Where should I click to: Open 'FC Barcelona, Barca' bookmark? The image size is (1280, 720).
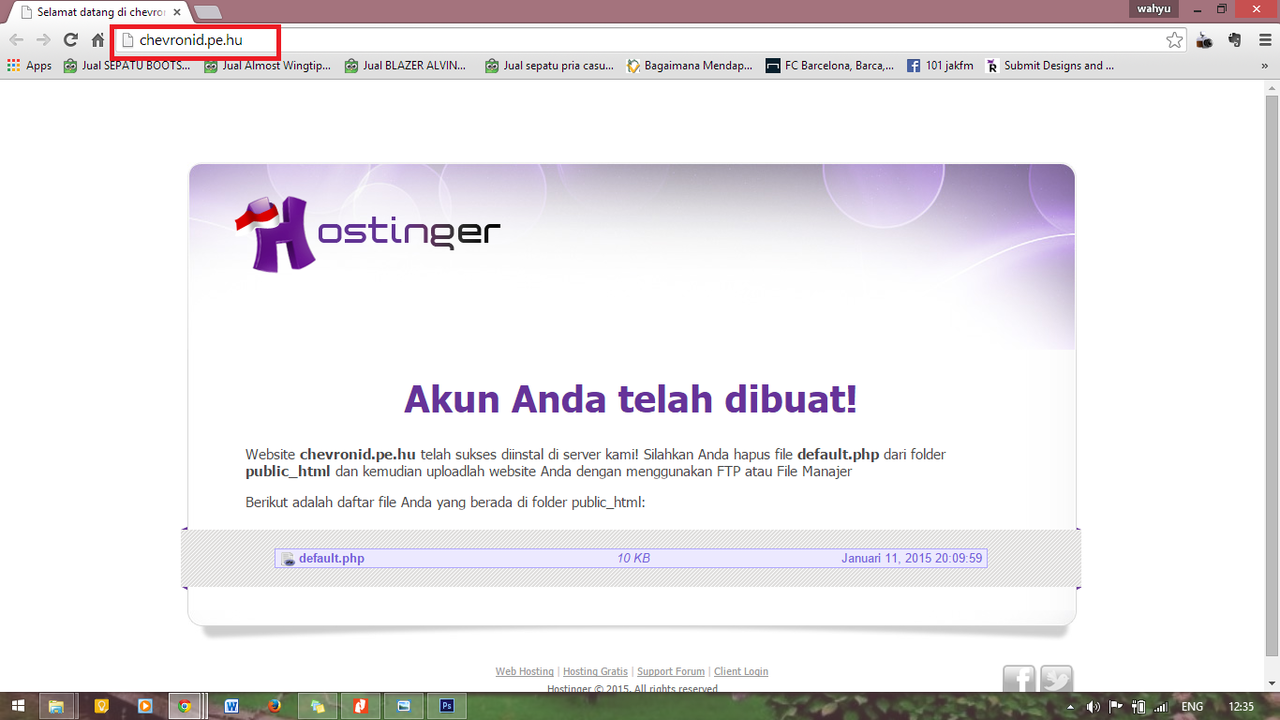pyautogui.click(x=830, y=66)
